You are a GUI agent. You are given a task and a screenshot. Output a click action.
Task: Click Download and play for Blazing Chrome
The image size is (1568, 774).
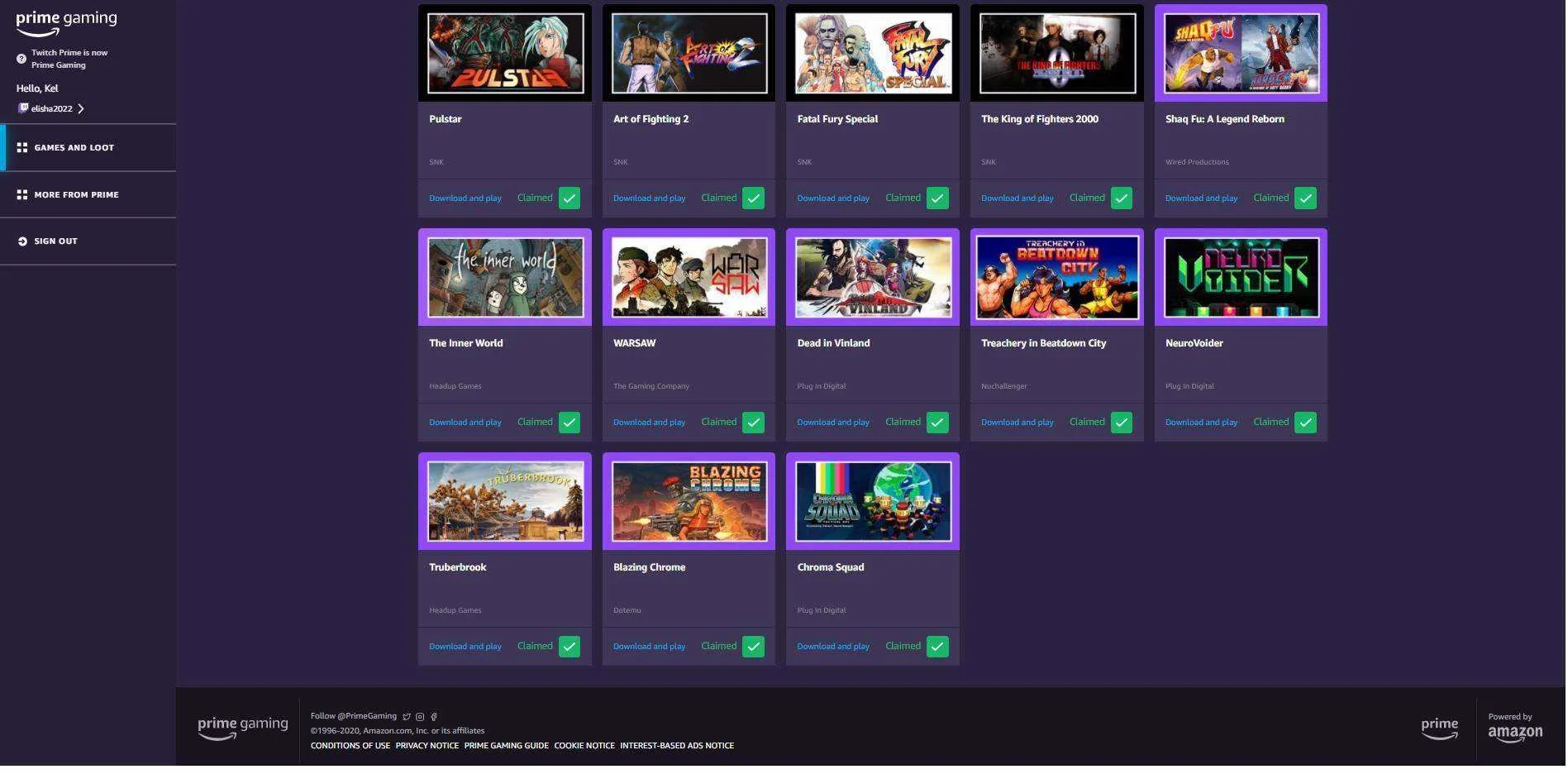point(650,647)
